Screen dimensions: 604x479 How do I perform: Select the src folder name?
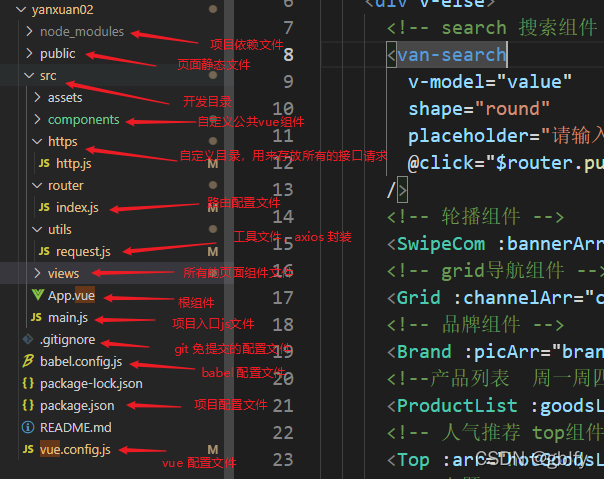48,76
